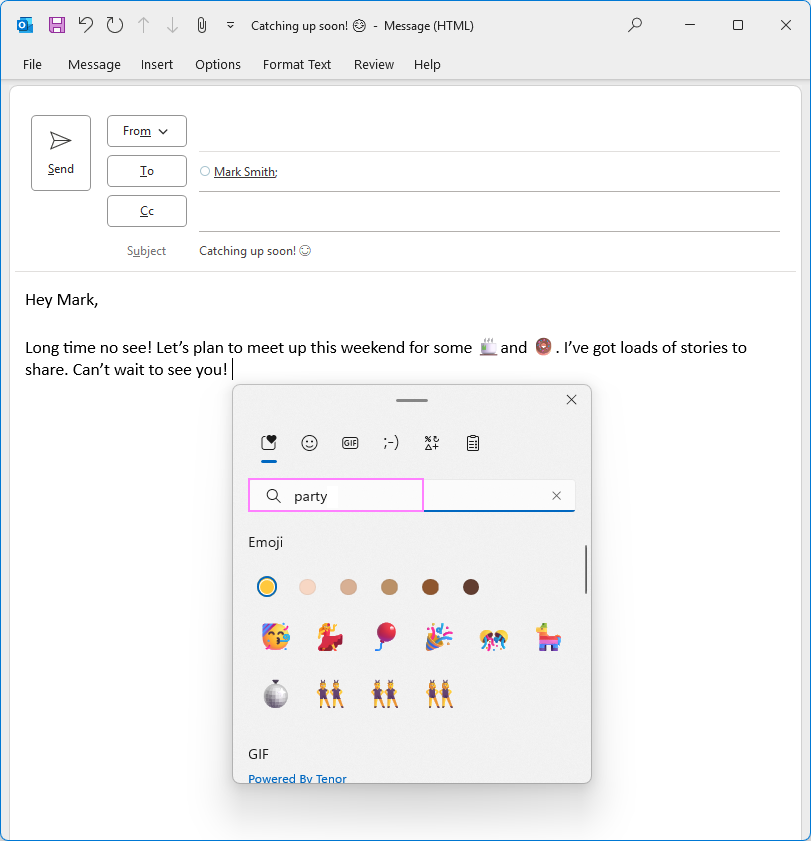811x841 pixels.
Task: Open the Symbols tab in emoji picker
Action: coord(432,443)
